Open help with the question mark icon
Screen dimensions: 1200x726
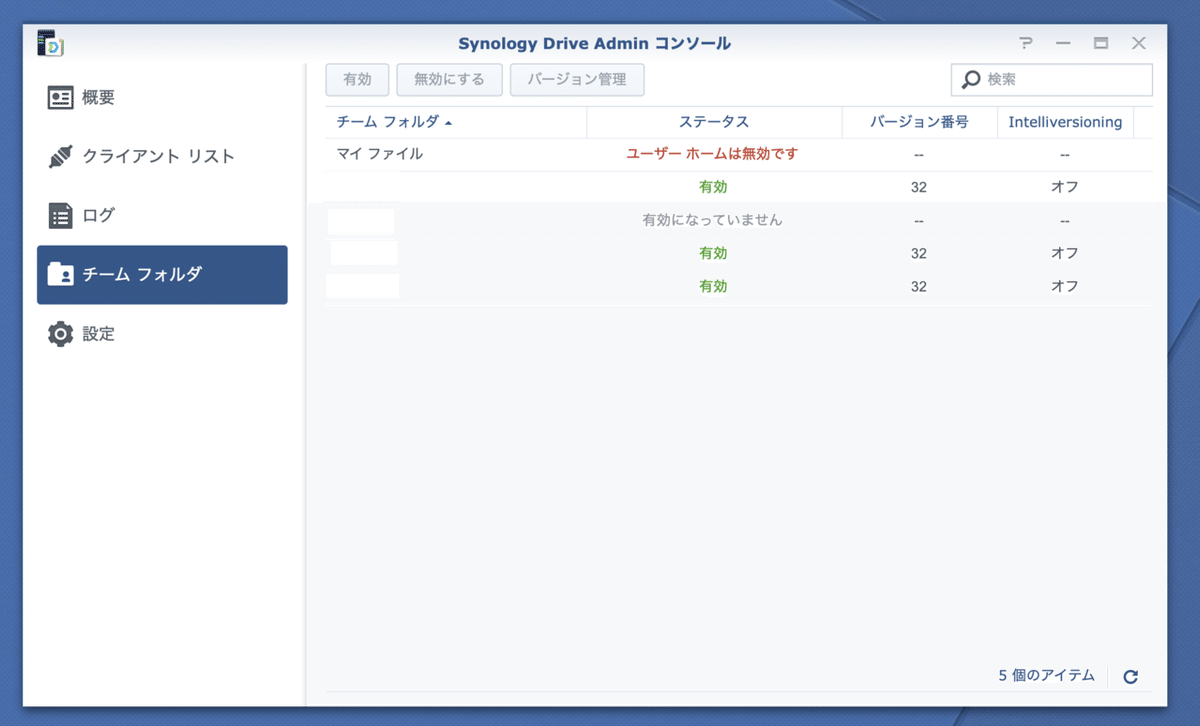pos(1025,44)
